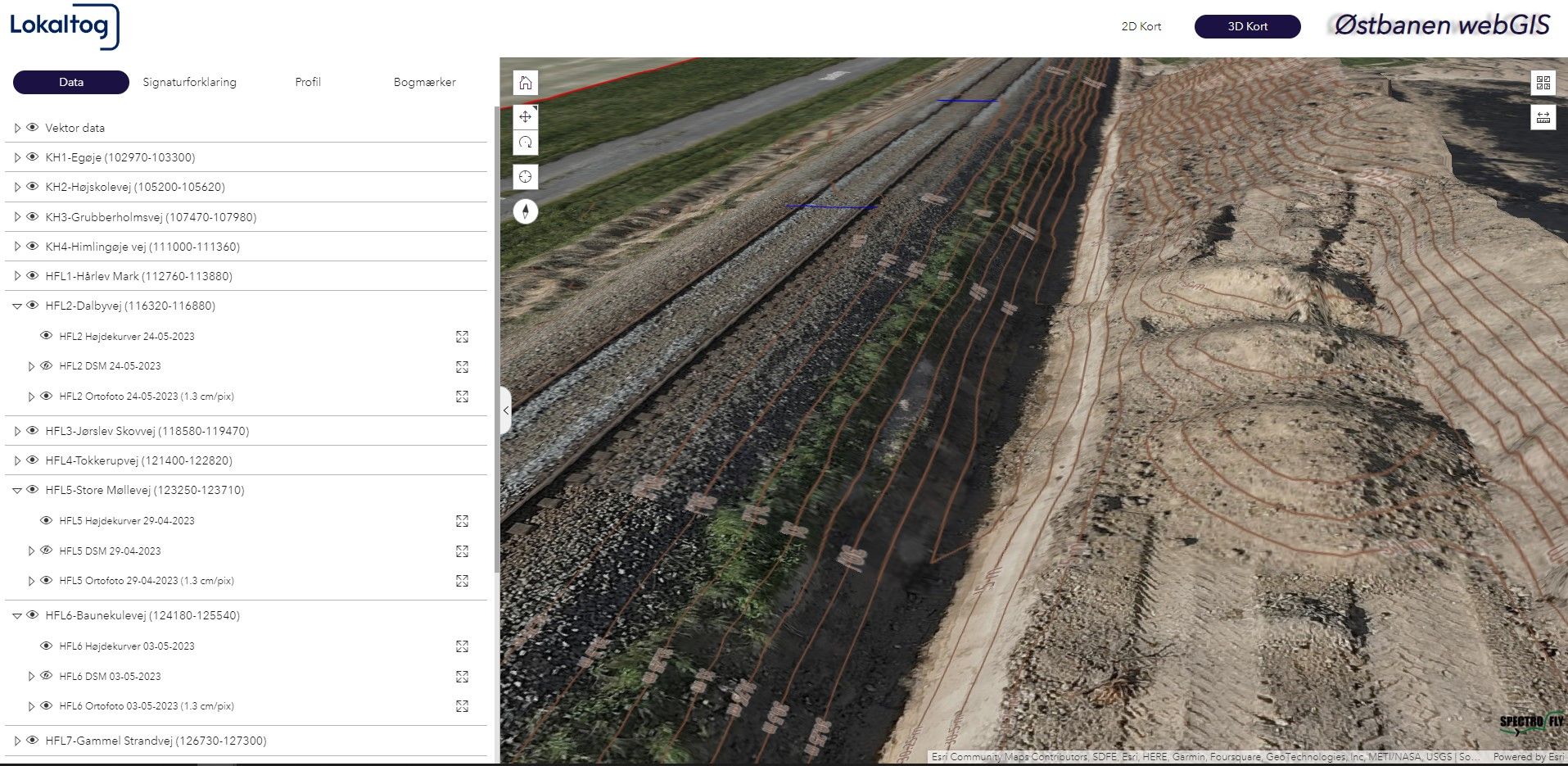Switch to the 2D Kort view

1141,26
